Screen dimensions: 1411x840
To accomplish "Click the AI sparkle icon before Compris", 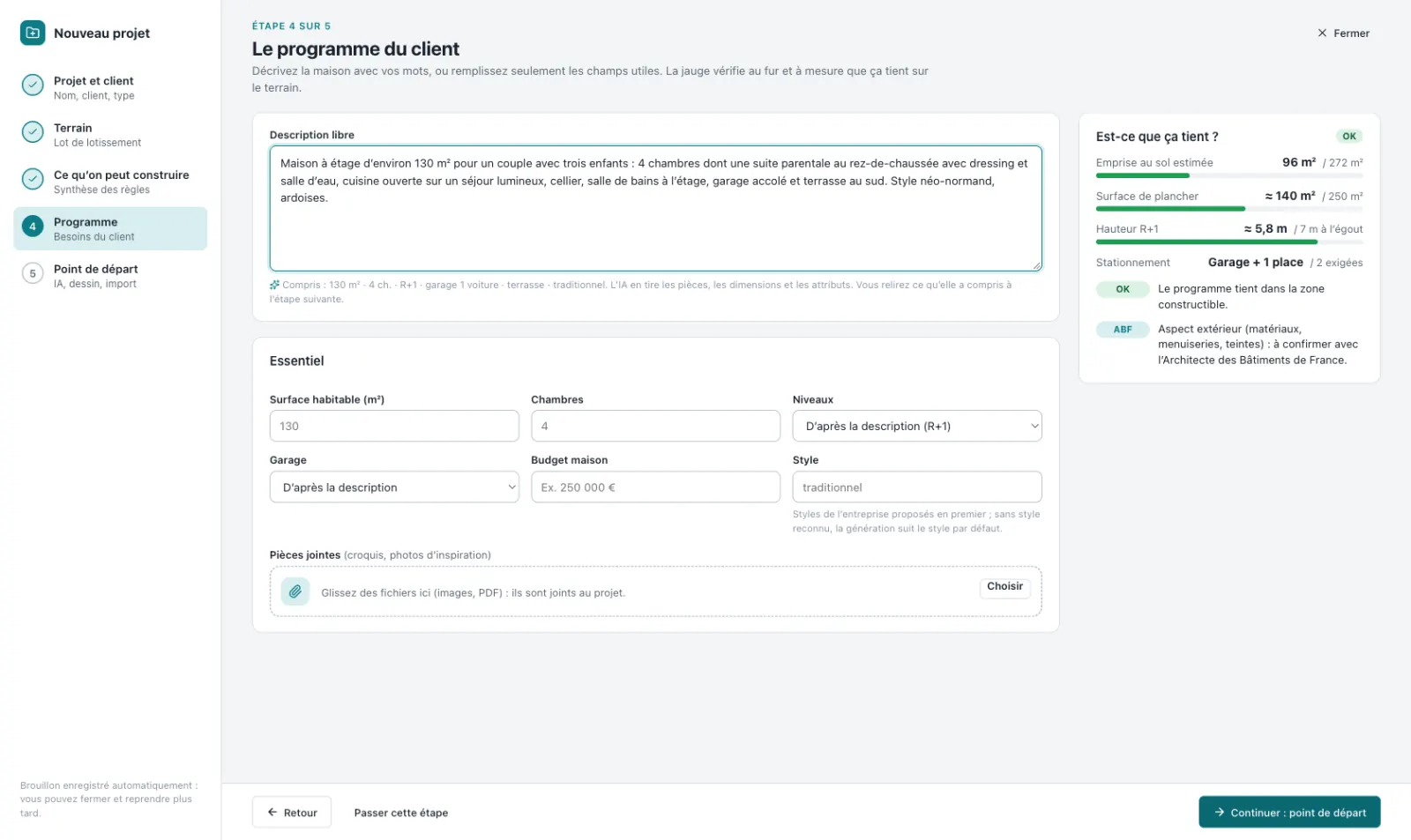I will pos(274,285).
